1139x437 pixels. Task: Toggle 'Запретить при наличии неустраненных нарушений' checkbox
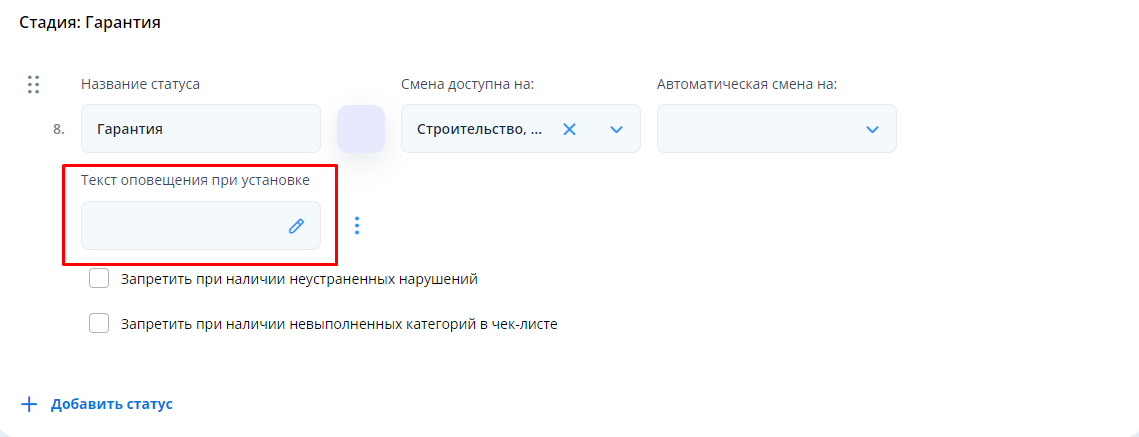(99, 279)
